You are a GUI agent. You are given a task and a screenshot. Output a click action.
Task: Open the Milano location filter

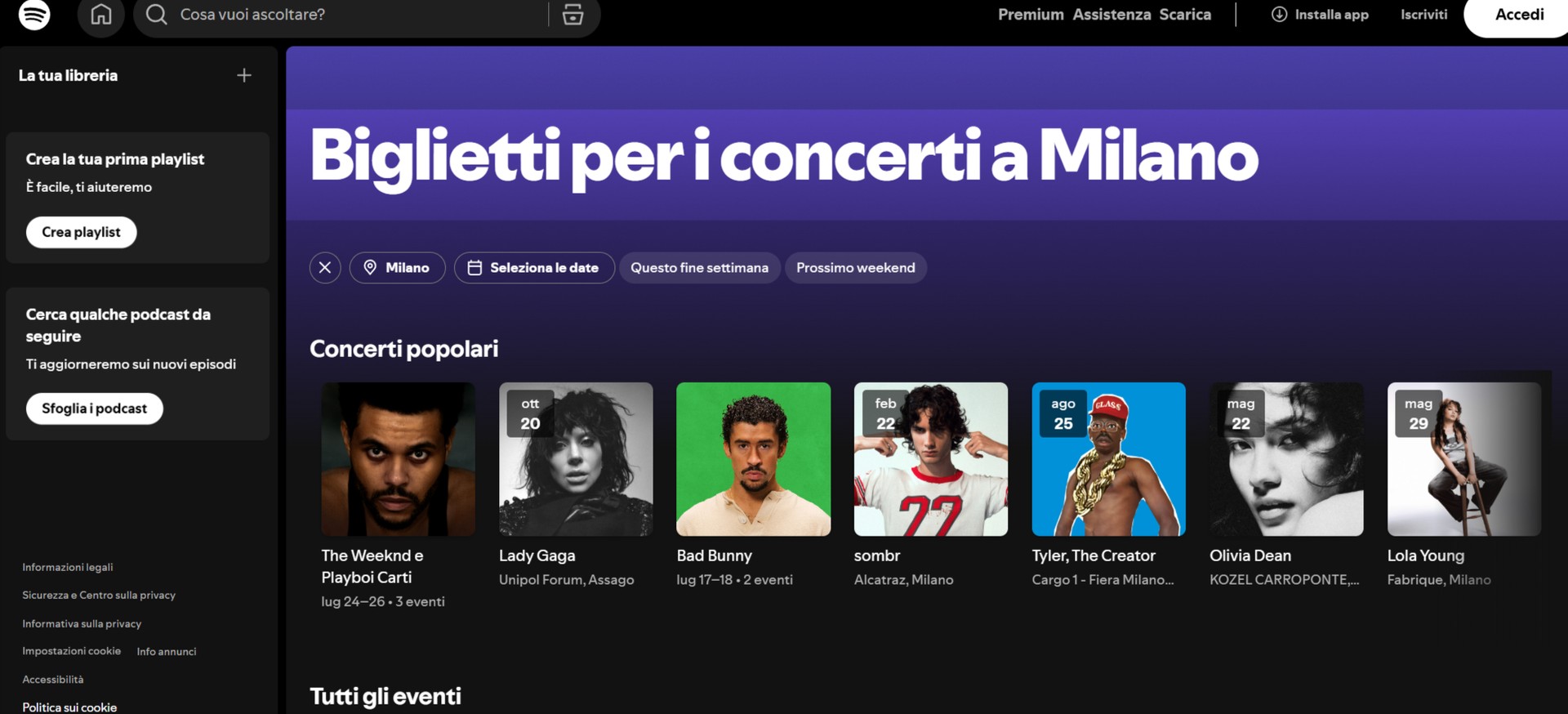(x=398, y=268)
